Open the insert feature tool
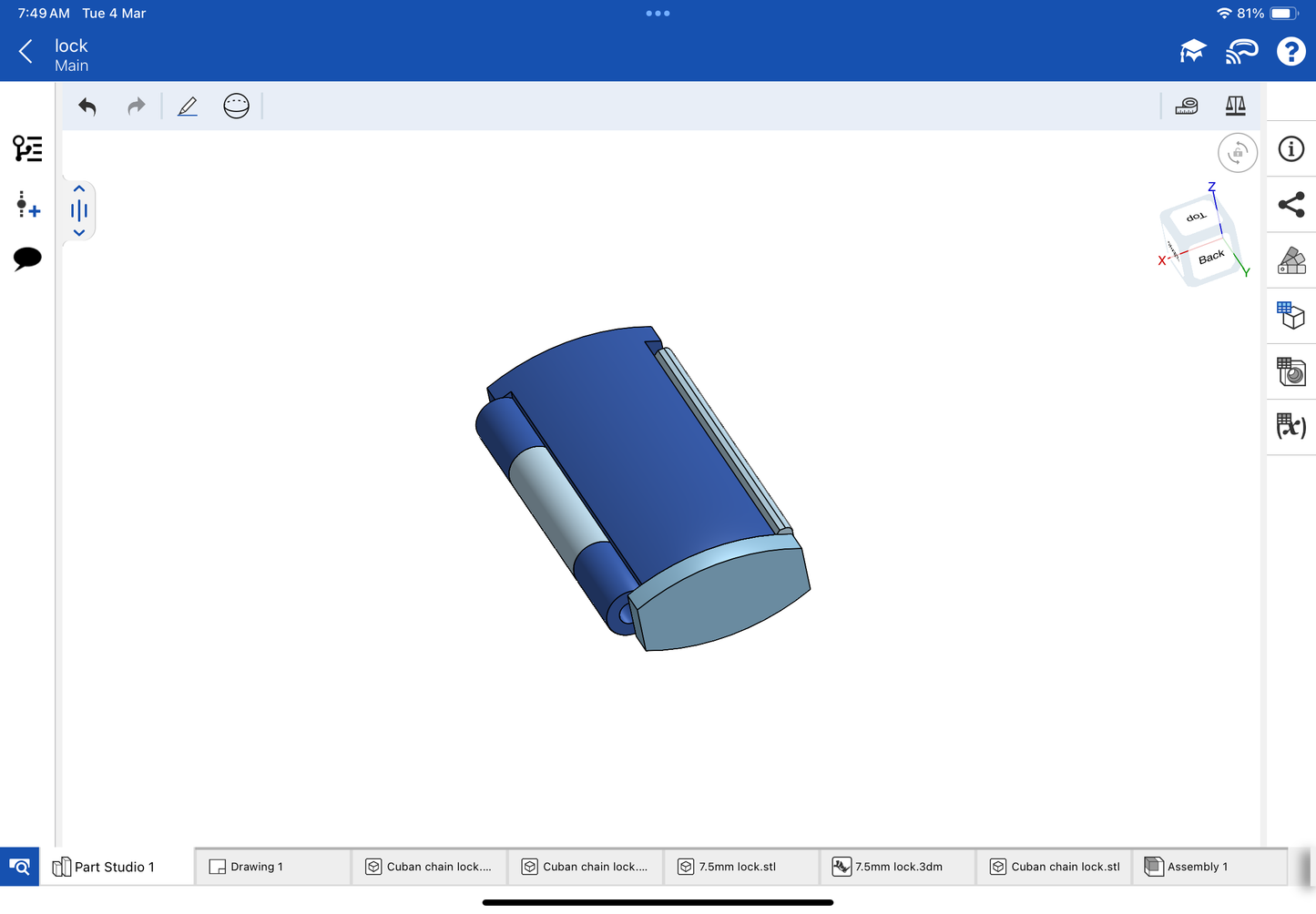The image size is (1316, 914). (x=27, y=205)
